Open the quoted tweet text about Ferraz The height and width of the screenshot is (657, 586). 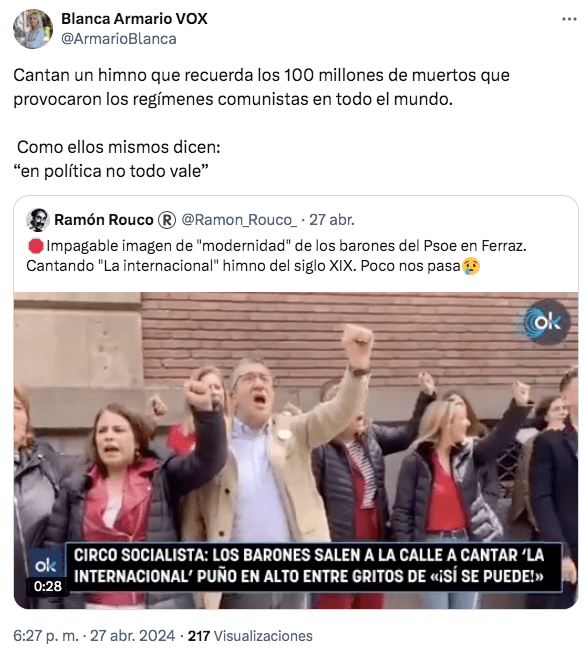tap(276, 256)
